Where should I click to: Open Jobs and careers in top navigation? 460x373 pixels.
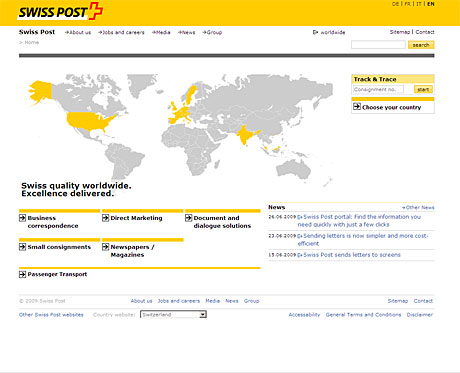click(121, 32)
